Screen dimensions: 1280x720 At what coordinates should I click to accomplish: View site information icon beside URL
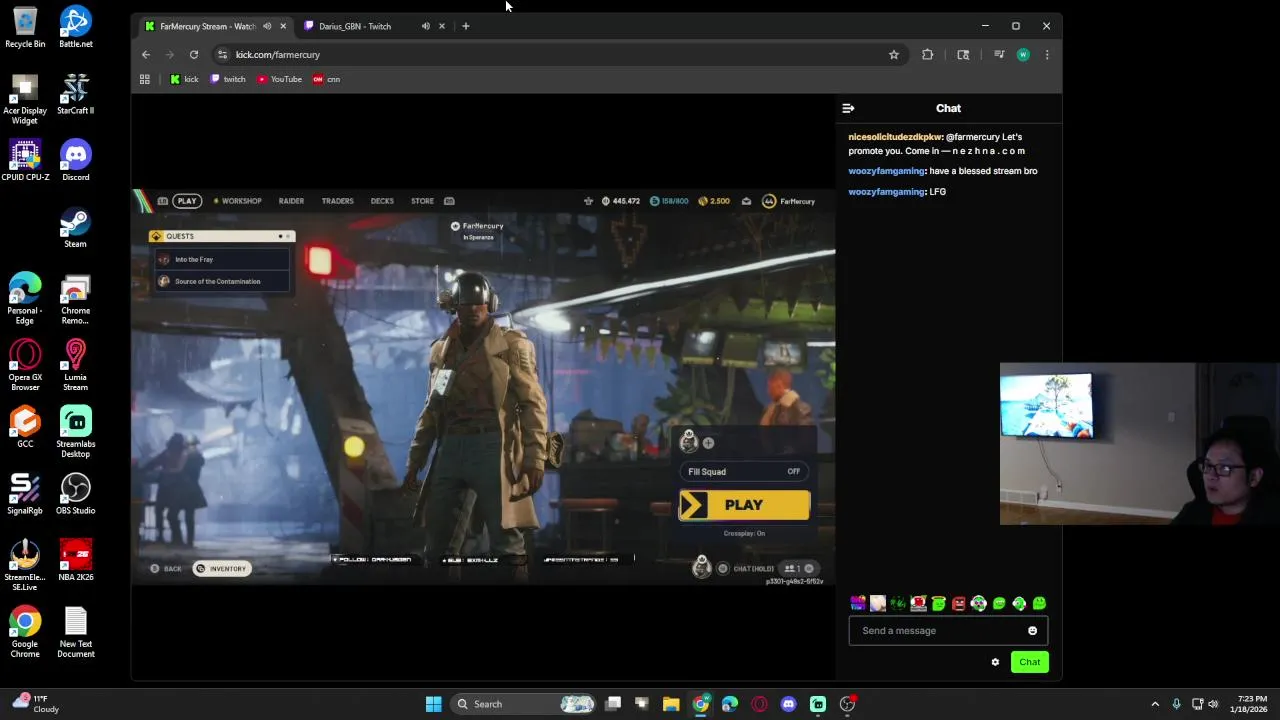[223, 55]
